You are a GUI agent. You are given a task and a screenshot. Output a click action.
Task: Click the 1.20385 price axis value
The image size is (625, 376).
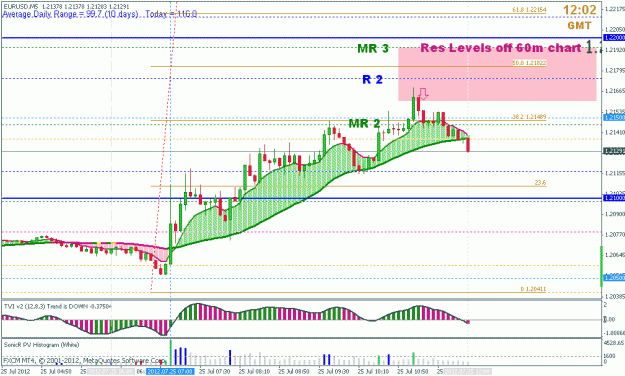[x=615, y=296]
